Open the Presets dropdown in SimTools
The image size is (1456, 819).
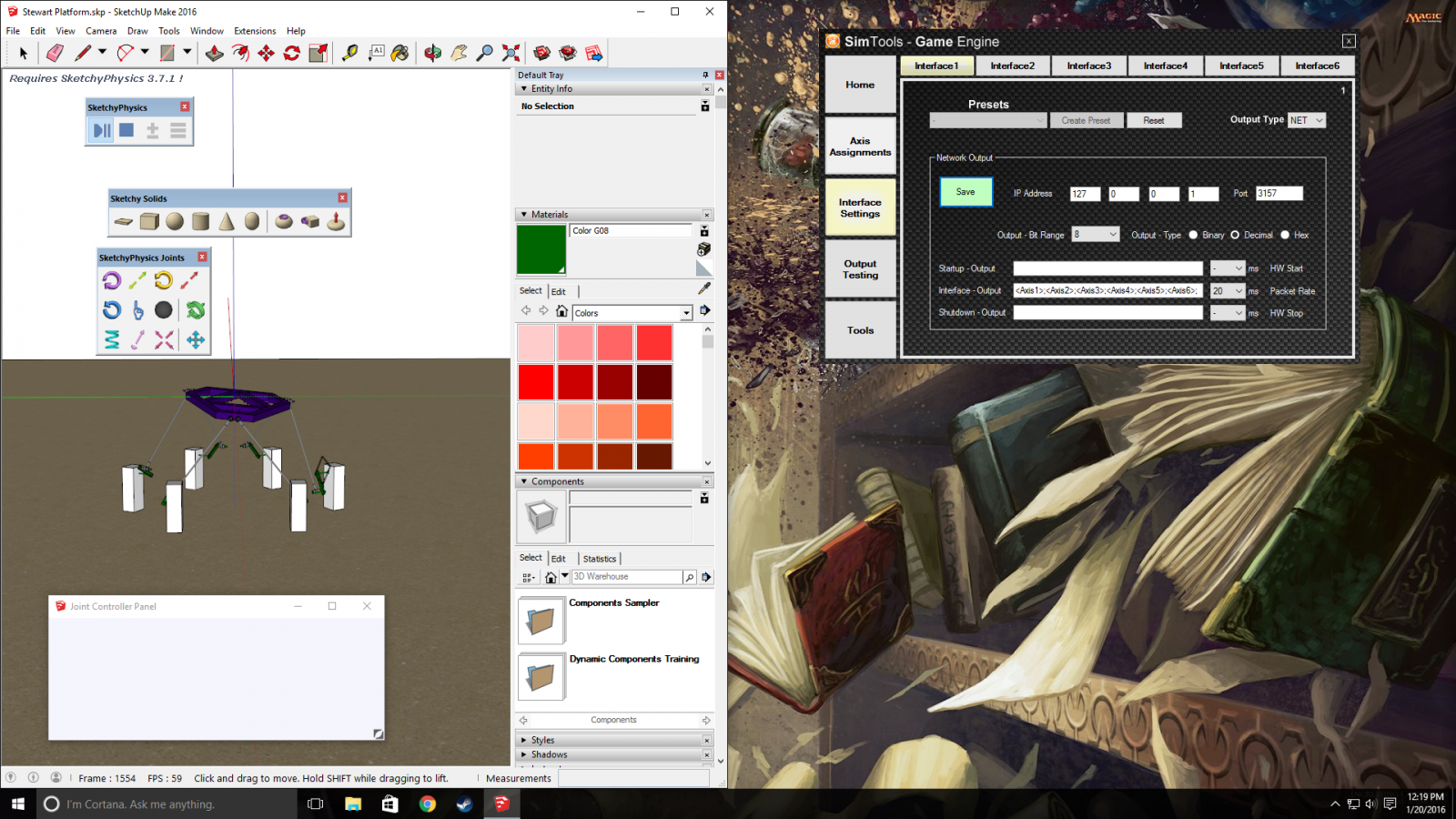pos(988,120)
